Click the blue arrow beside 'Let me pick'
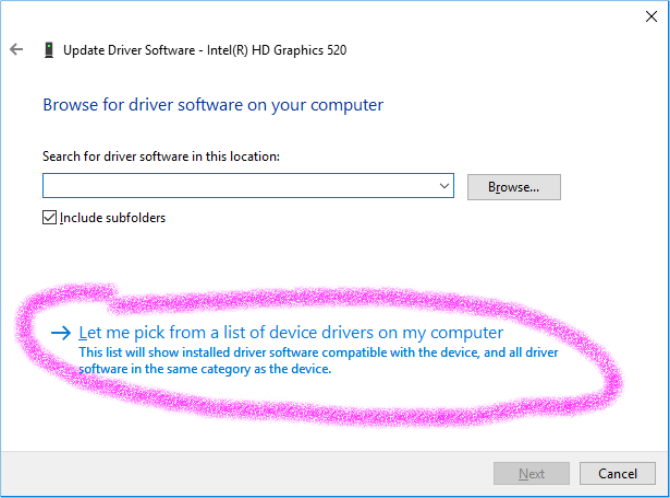This screenshot has height=498, width=670. click(x=62, y=333)
